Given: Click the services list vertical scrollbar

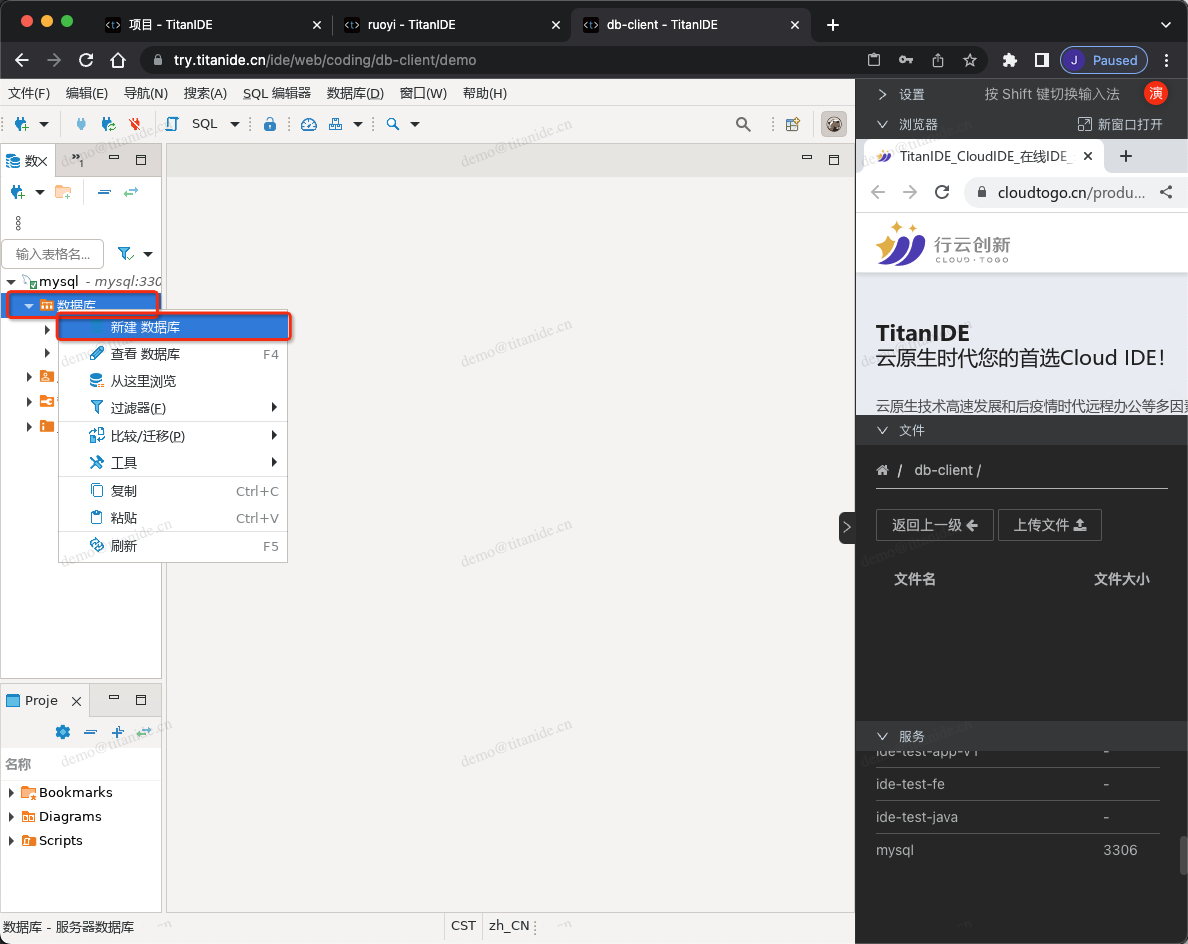Looking at the screenshot, I should pos(1183,855).
